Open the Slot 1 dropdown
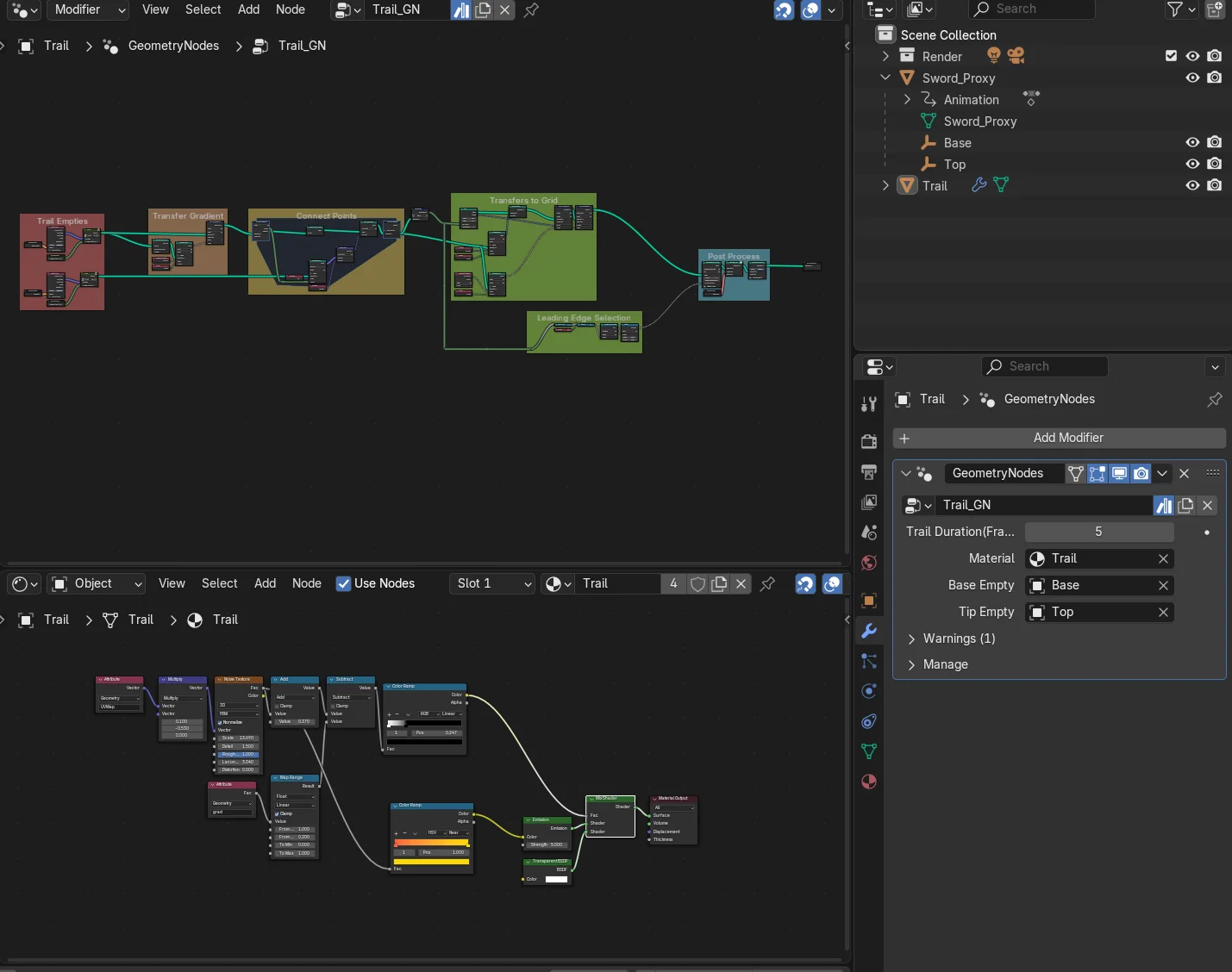 click(x=492, y=583)
